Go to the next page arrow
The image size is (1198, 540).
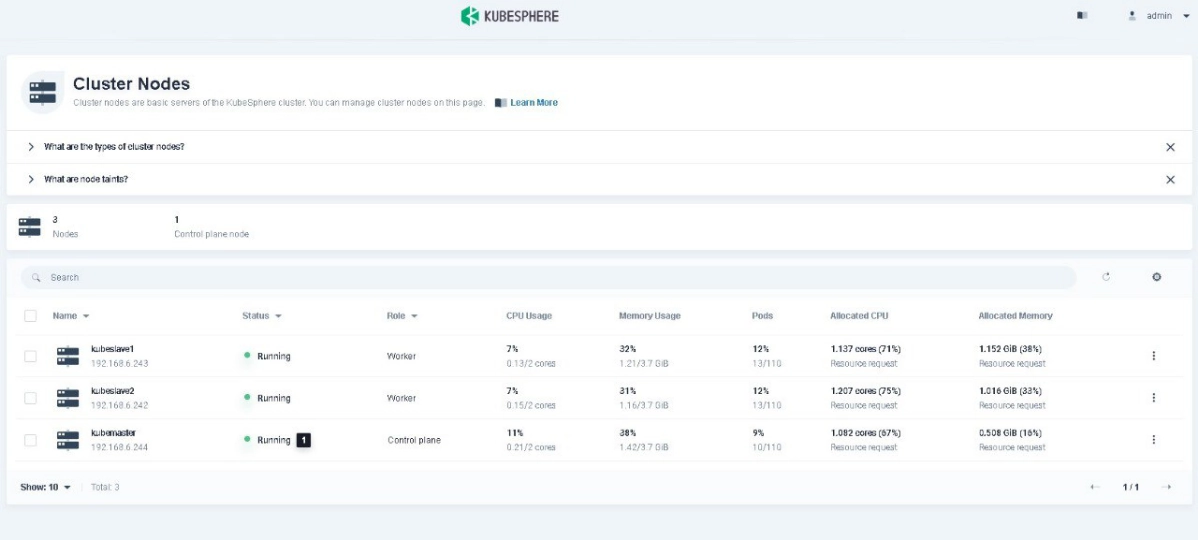click(1166, 487)
